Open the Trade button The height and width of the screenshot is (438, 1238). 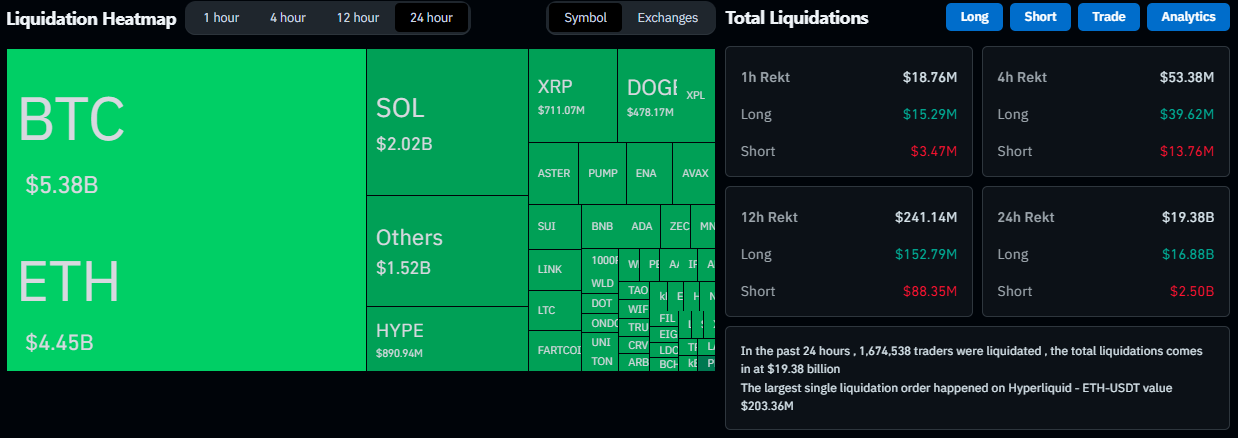click(1108, 17)
